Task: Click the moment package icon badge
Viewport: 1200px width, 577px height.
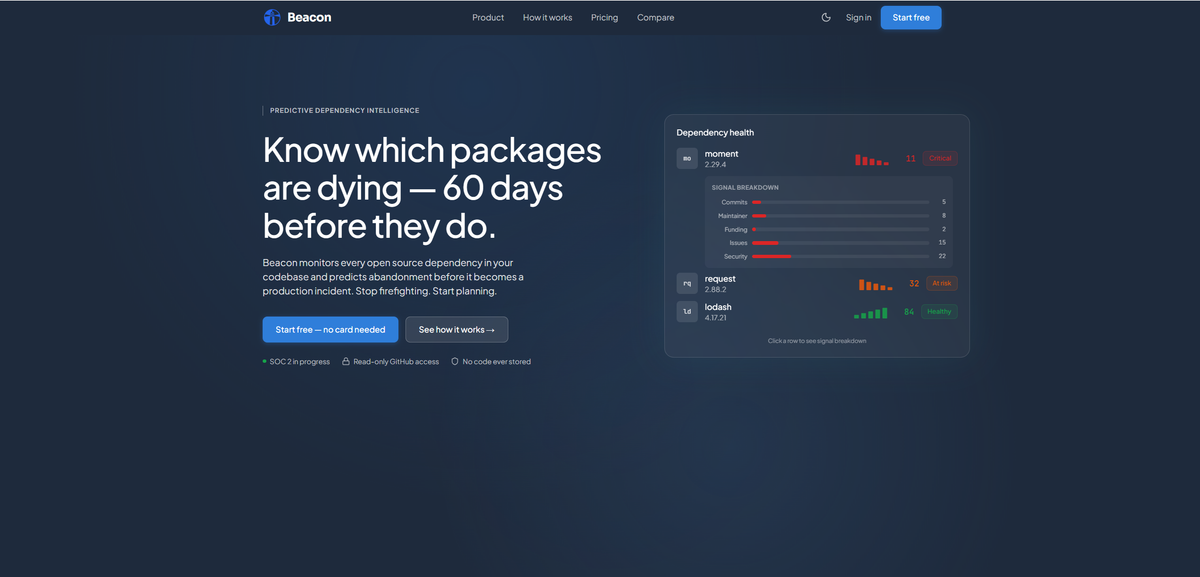Action: click(687, 158)
